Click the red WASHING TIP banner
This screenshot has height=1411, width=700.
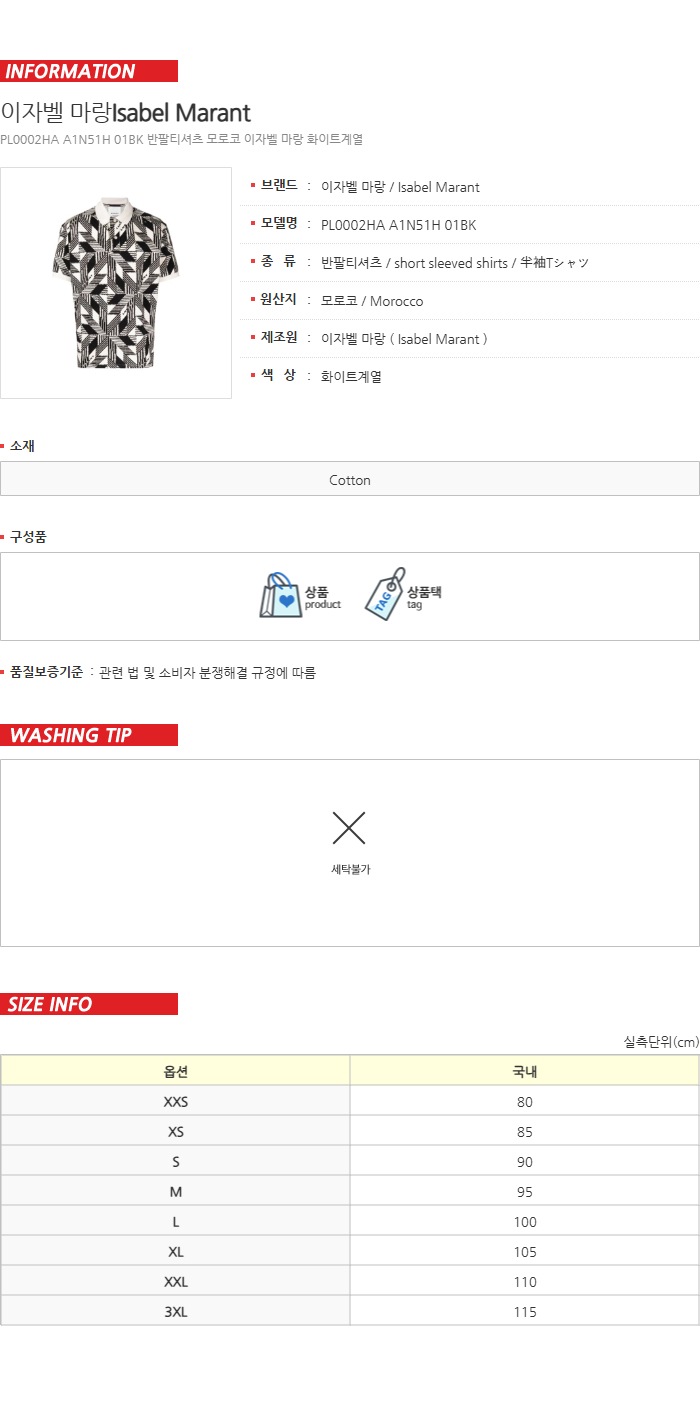coord(89,735)
